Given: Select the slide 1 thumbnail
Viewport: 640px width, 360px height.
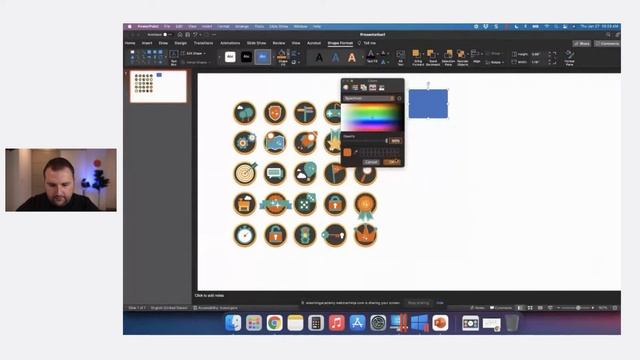Looking at the screenshot, I should (x=158, y=87).
